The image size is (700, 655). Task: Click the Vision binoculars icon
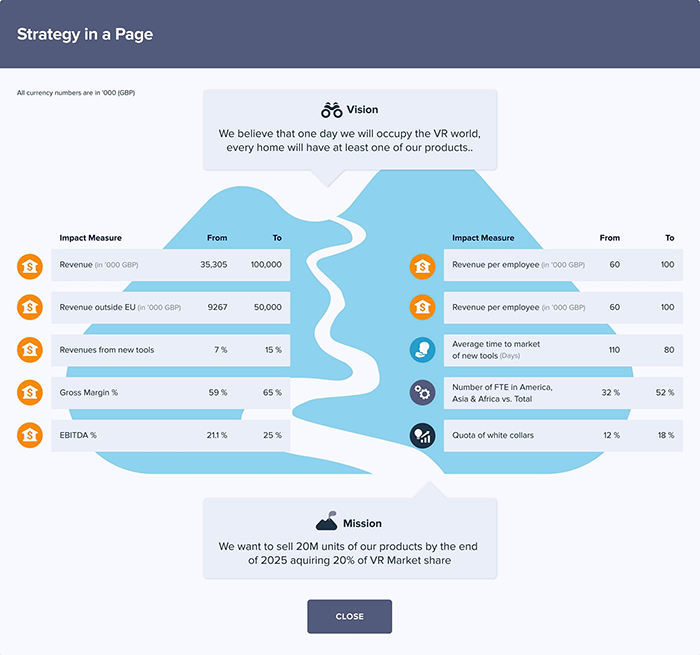tap(332, 110)
